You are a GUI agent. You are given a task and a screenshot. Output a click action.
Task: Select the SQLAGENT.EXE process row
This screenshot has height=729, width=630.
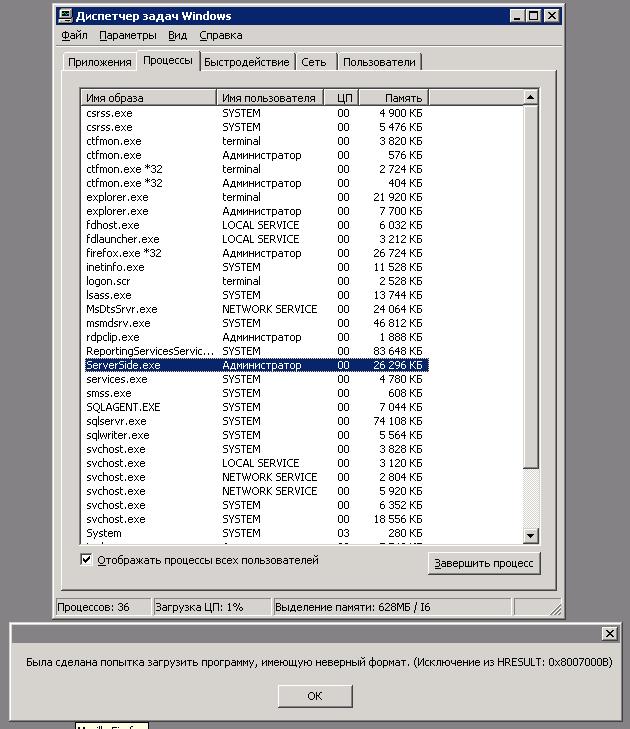(256, 407)
